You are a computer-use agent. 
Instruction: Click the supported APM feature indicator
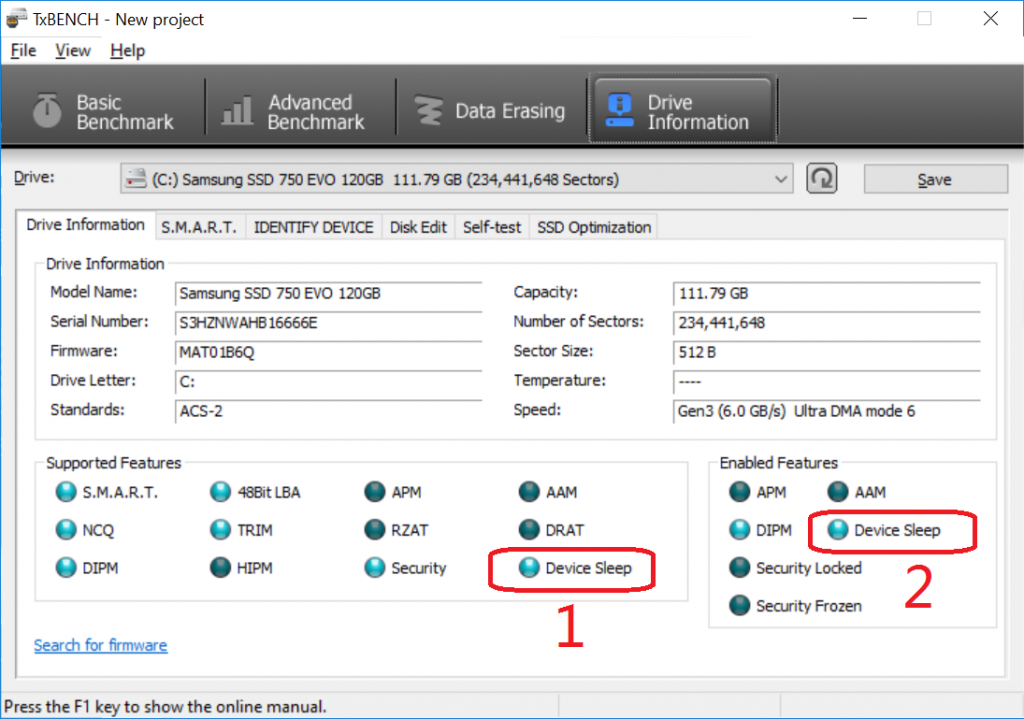pyautogui.click(x=375, y=492)
